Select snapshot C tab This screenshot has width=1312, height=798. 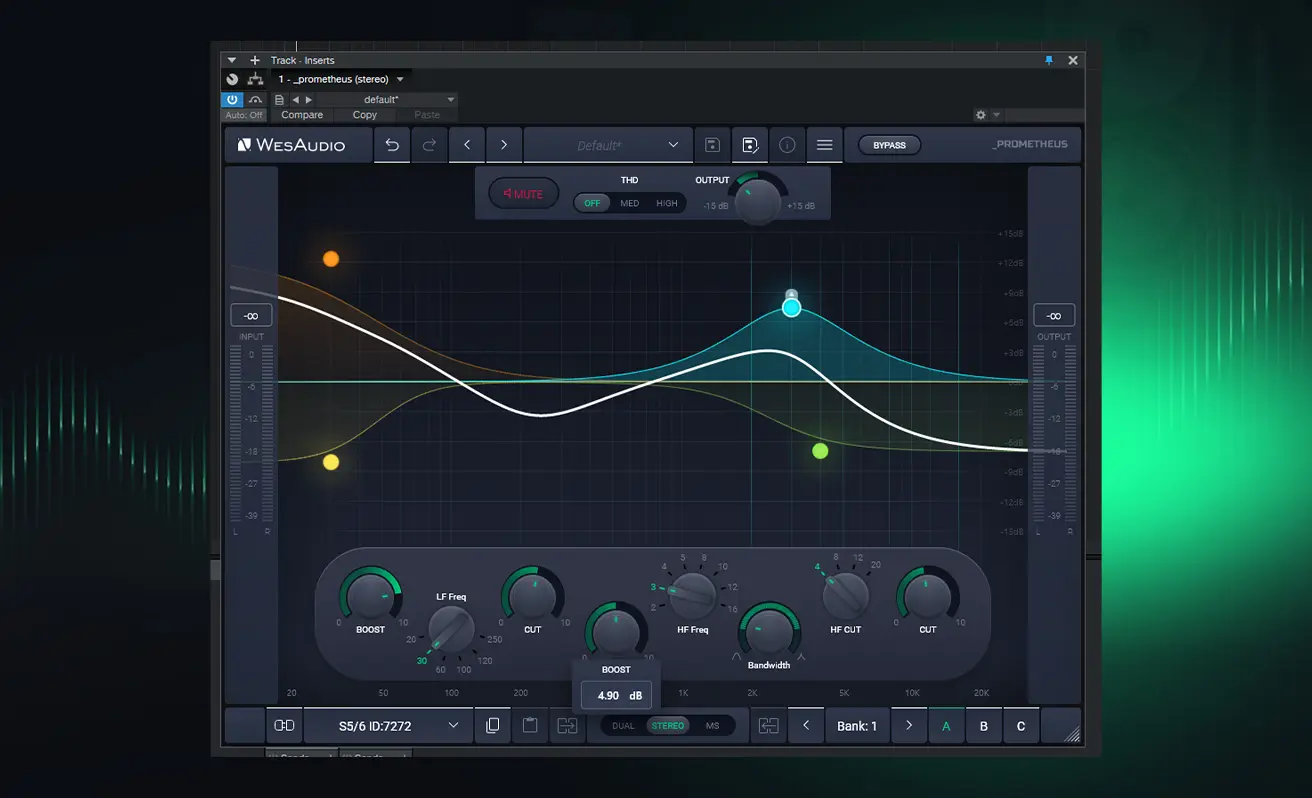coord(1021,726)
